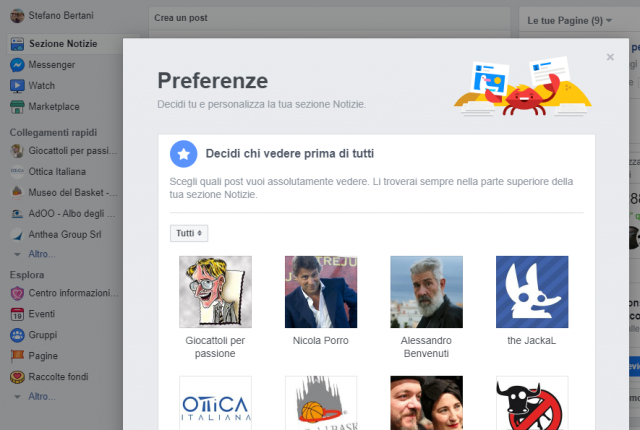The height and width of the screenshot is (430, 640).
Task: Select Alessandro Benvenuti profile thumbnail
Action: (x=426, y=292)
